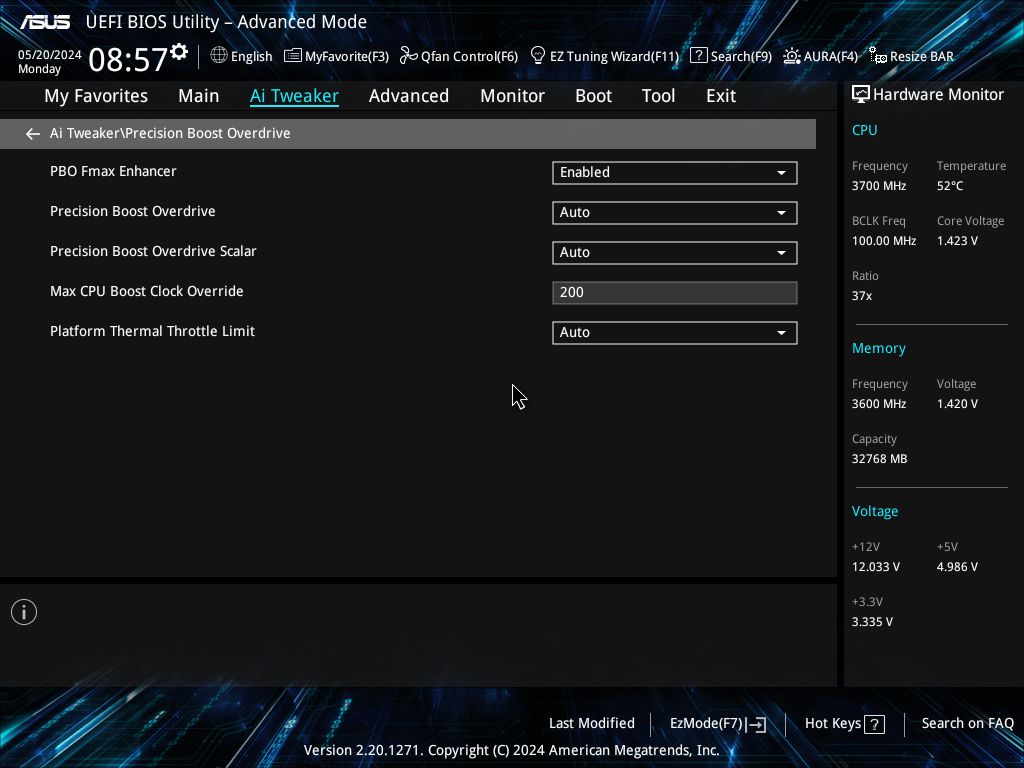Open AURA(F4) lighting icon
The width and height of the screenshot is (1024, 768).
pos(792,56)
